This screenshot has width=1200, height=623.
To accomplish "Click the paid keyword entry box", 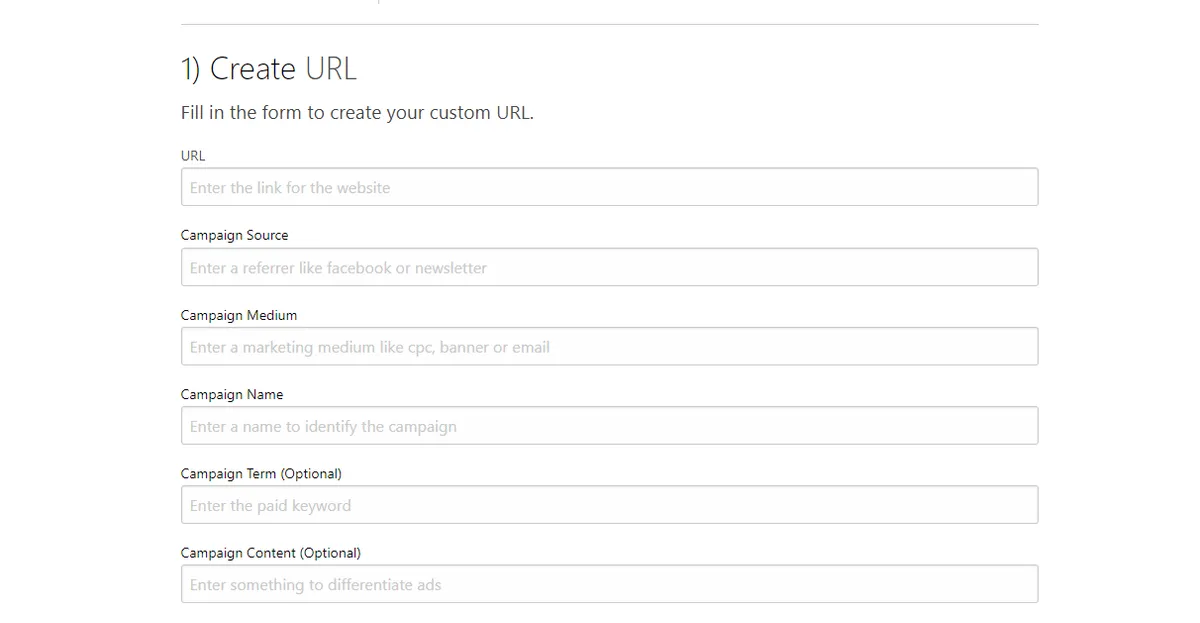I will [x=268, y=505].
